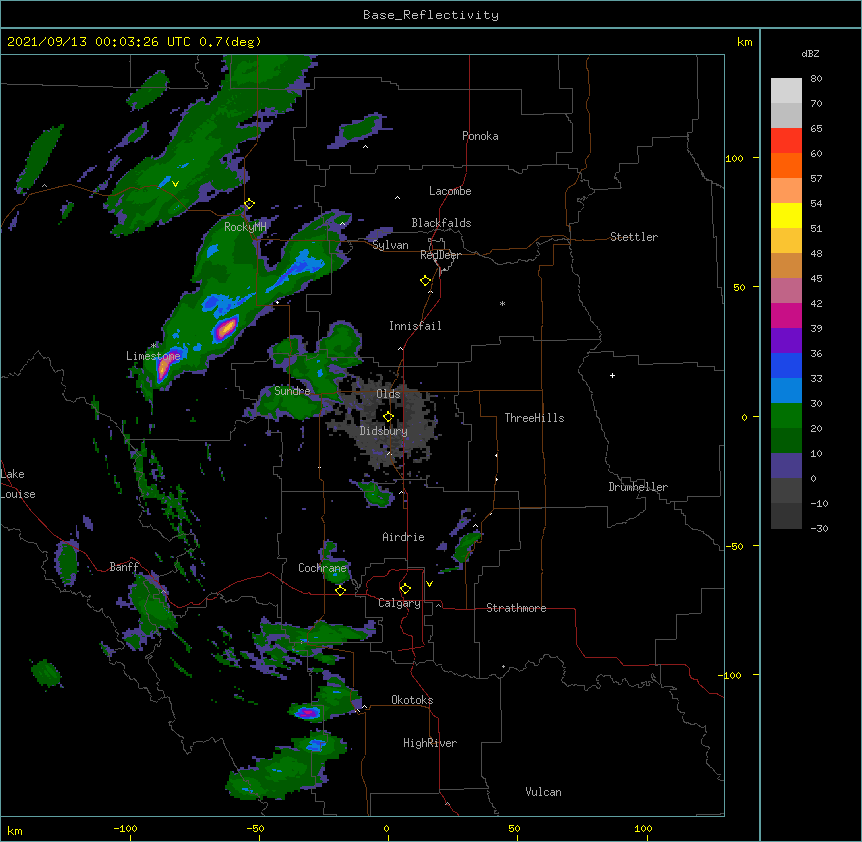Select the Sylvan label
The width and height of the screenshot is (862, 842).
coord(390,245)
